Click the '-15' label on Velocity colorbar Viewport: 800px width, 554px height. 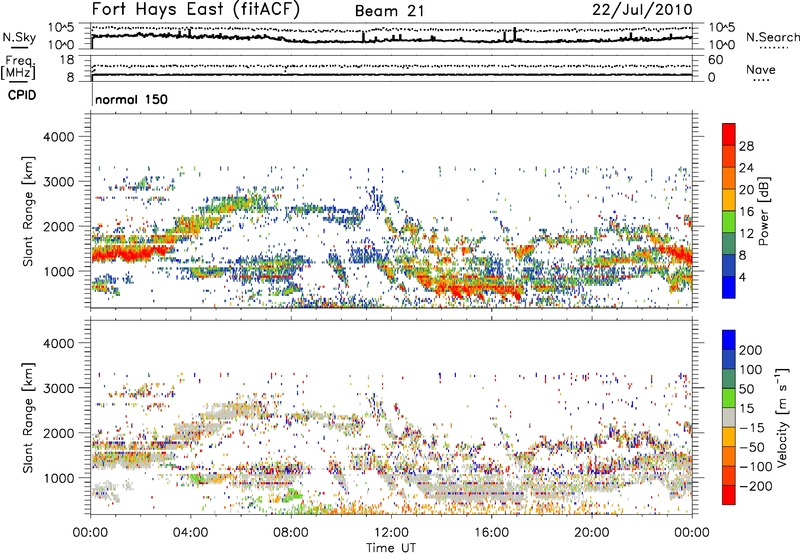(x=752, y=427)
